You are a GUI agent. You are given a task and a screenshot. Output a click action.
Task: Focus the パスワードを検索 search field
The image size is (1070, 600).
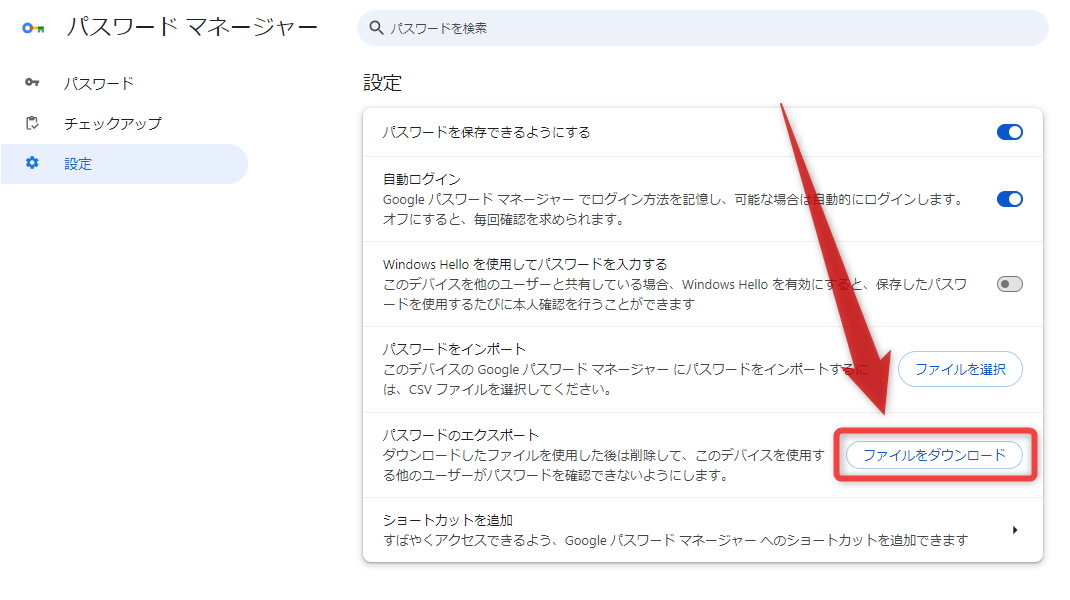tap(703, 28)
